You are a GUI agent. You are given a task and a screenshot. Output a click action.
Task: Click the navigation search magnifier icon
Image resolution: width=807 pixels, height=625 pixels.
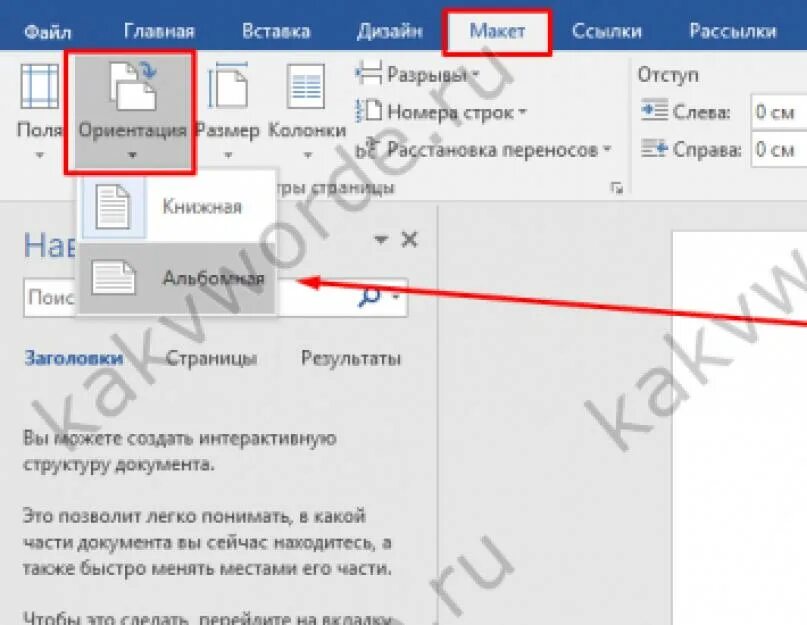[x=370, y=296]
